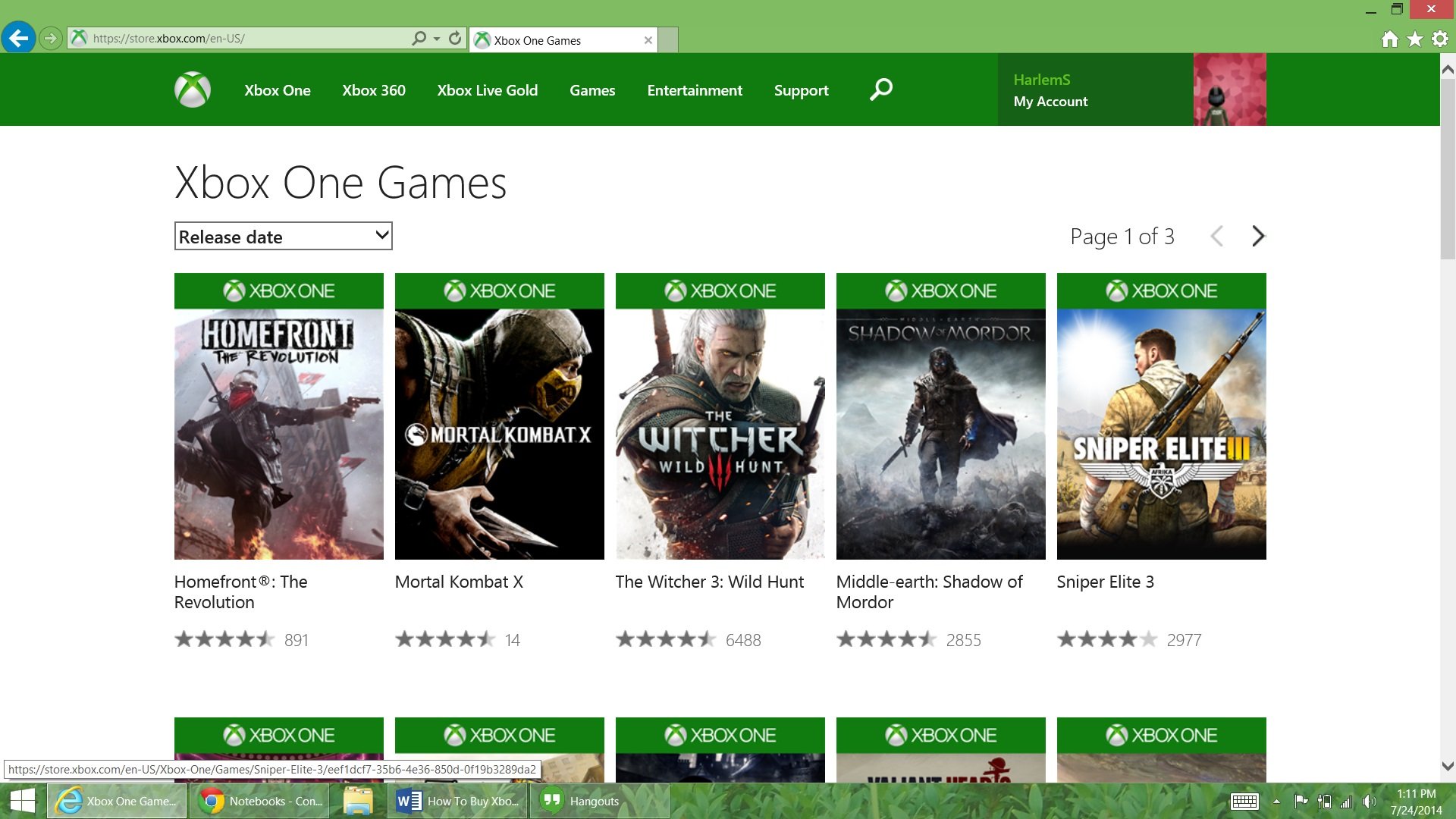Click the browser back arrow
This screenshot has width=1456, height=819.
pos(20,39)
